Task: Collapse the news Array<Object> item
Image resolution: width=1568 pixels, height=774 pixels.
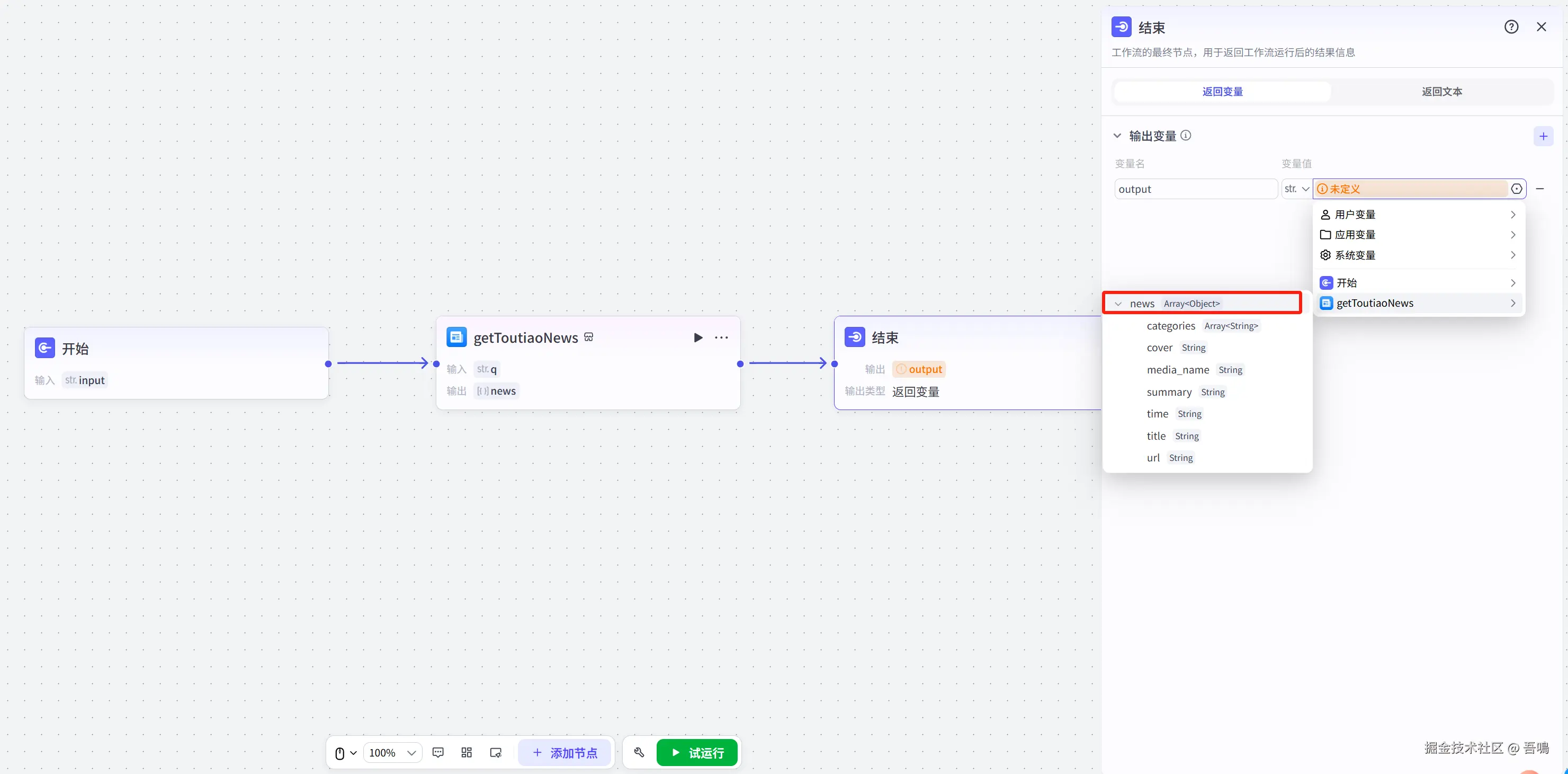Action: [1117, 304]
